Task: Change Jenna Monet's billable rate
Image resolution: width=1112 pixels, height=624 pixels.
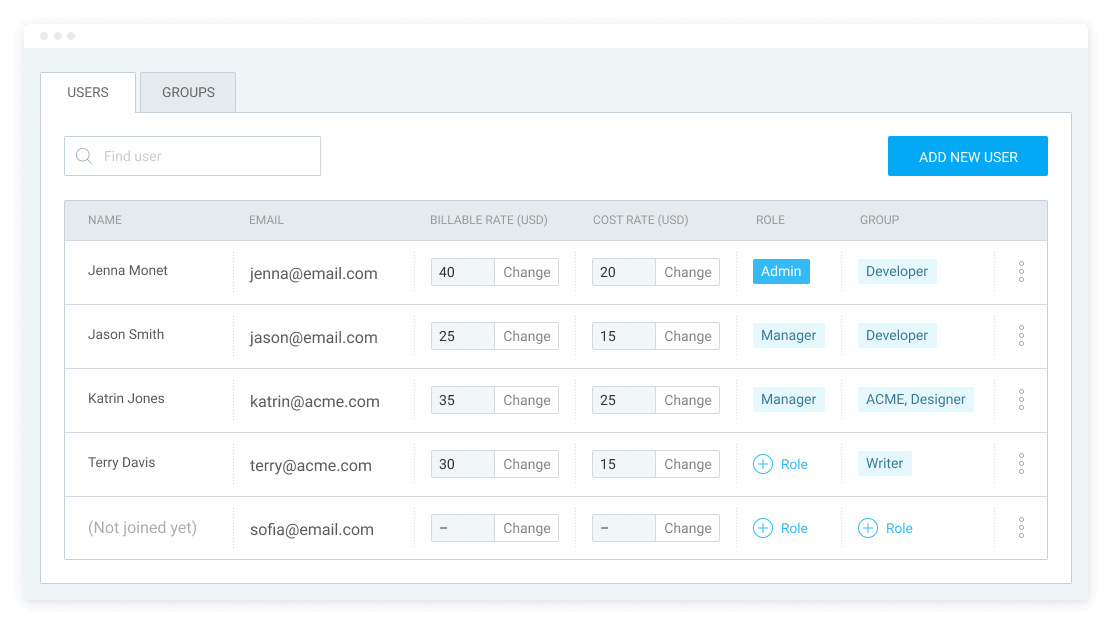Action: click(526, 272)
